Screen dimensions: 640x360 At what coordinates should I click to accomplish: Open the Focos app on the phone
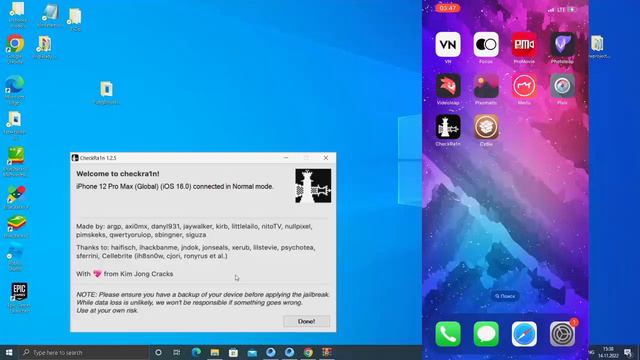486,44
